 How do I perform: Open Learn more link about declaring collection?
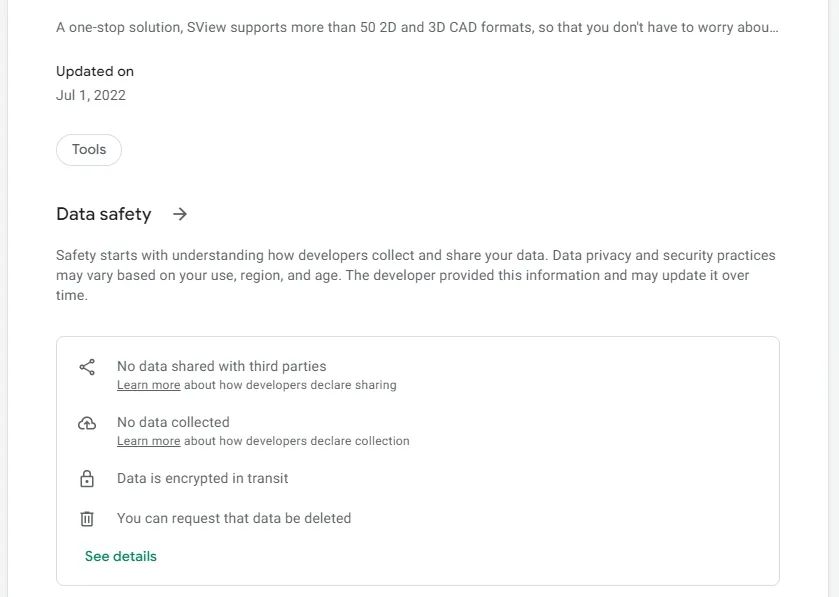(148, 441)
